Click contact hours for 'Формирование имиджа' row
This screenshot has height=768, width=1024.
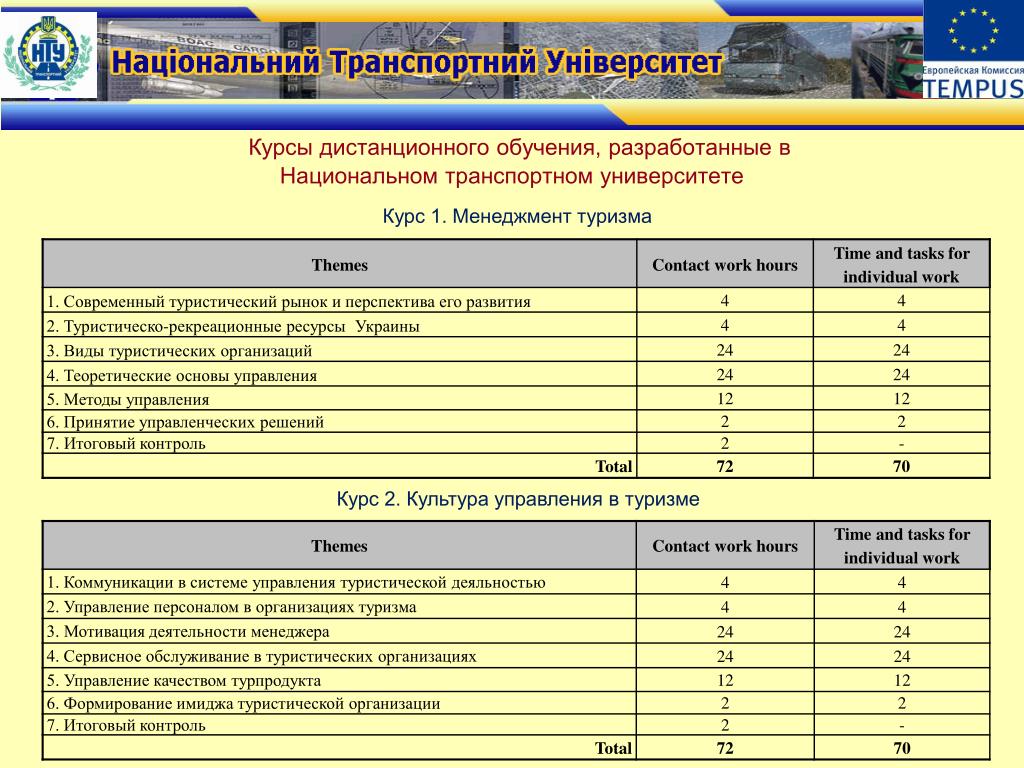click(725, 703)
